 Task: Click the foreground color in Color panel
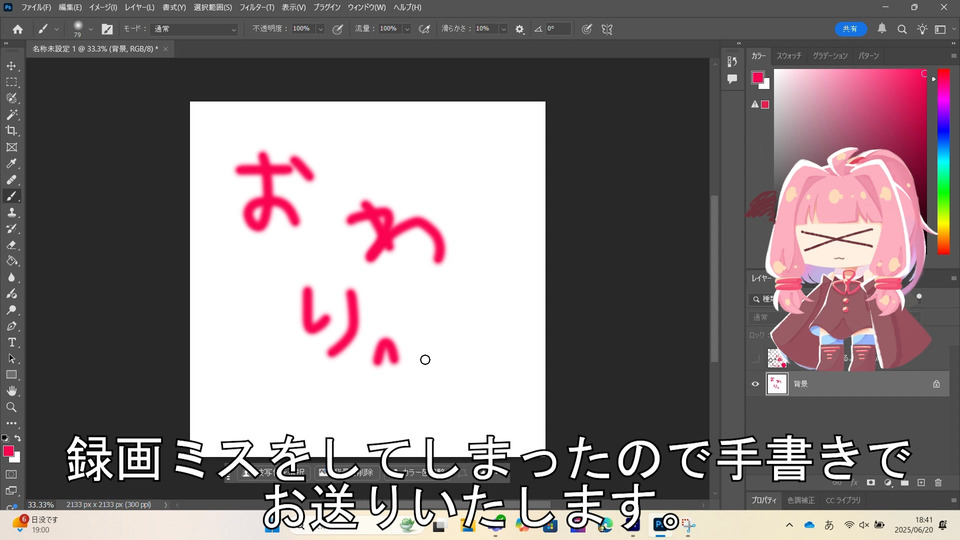(758, 77)
